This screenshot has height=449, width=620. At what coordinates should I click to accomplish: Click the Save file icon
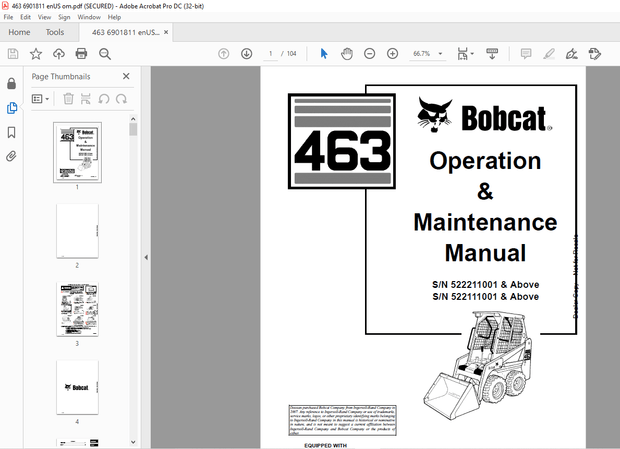[x=13, y=54]
